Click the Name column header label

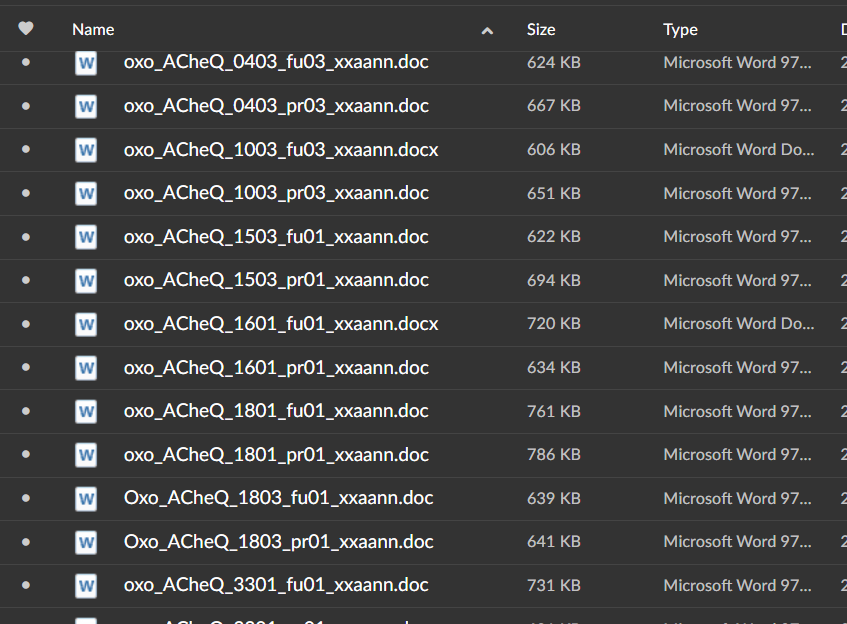pyautogui.click(x=93, y=30)
